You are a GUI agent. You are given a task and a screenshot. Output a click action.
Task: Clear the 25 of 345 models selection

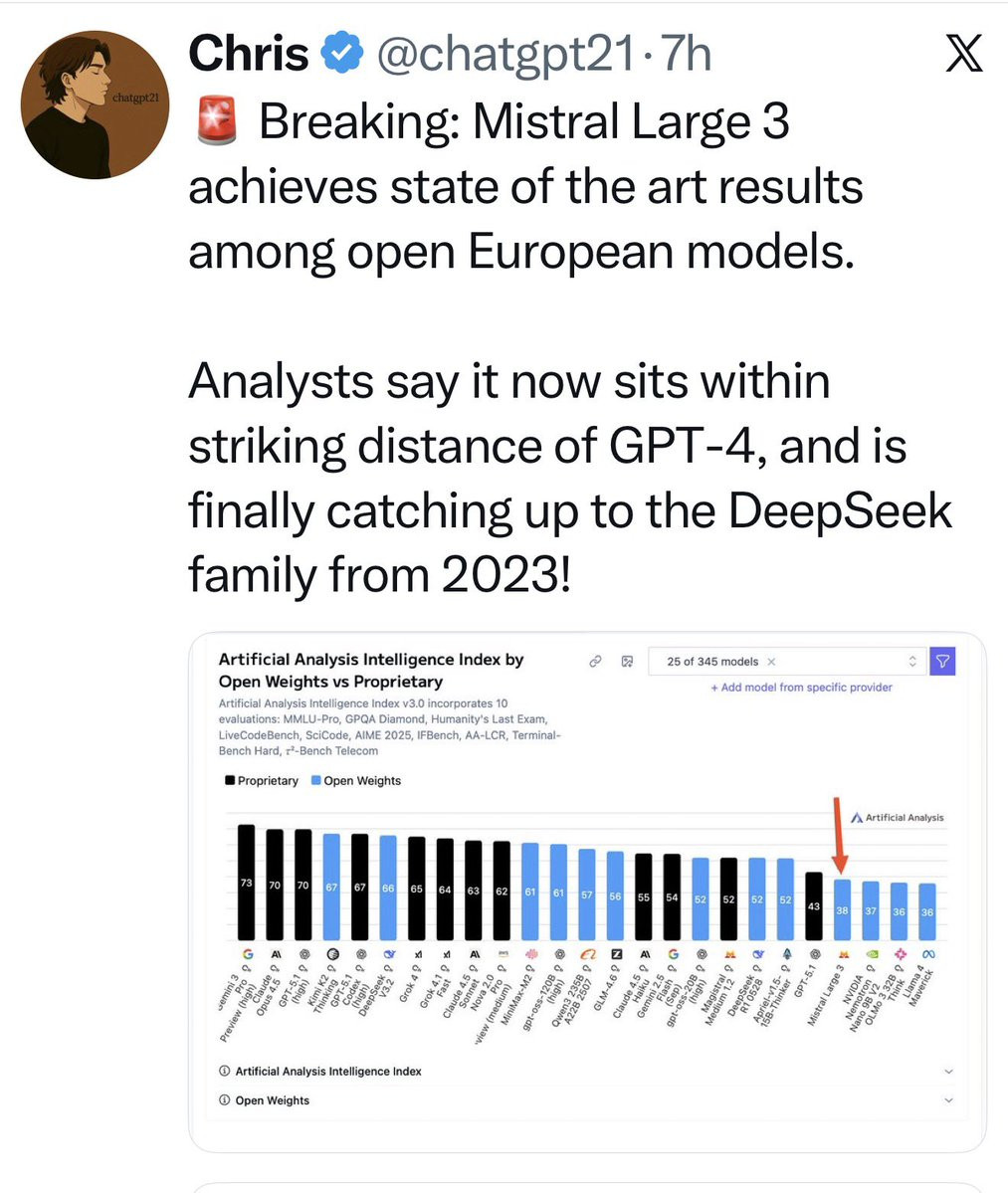tap(771, 661)
